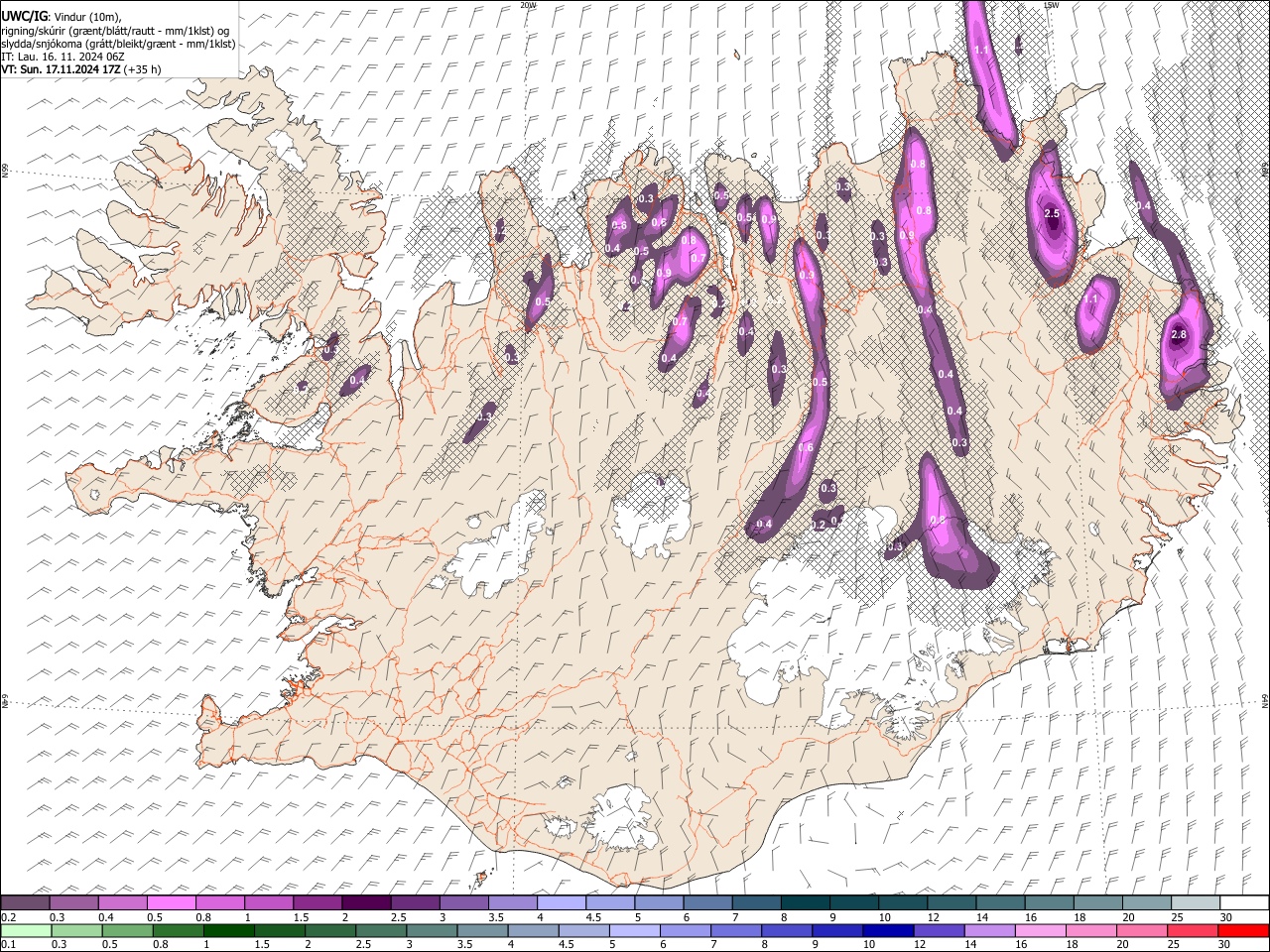Viewport: 1270px width, 952px height.
Task: Click the "IT: Lau. 16. 11. 2024 06Z" line
Action: [x=63, y=57]
